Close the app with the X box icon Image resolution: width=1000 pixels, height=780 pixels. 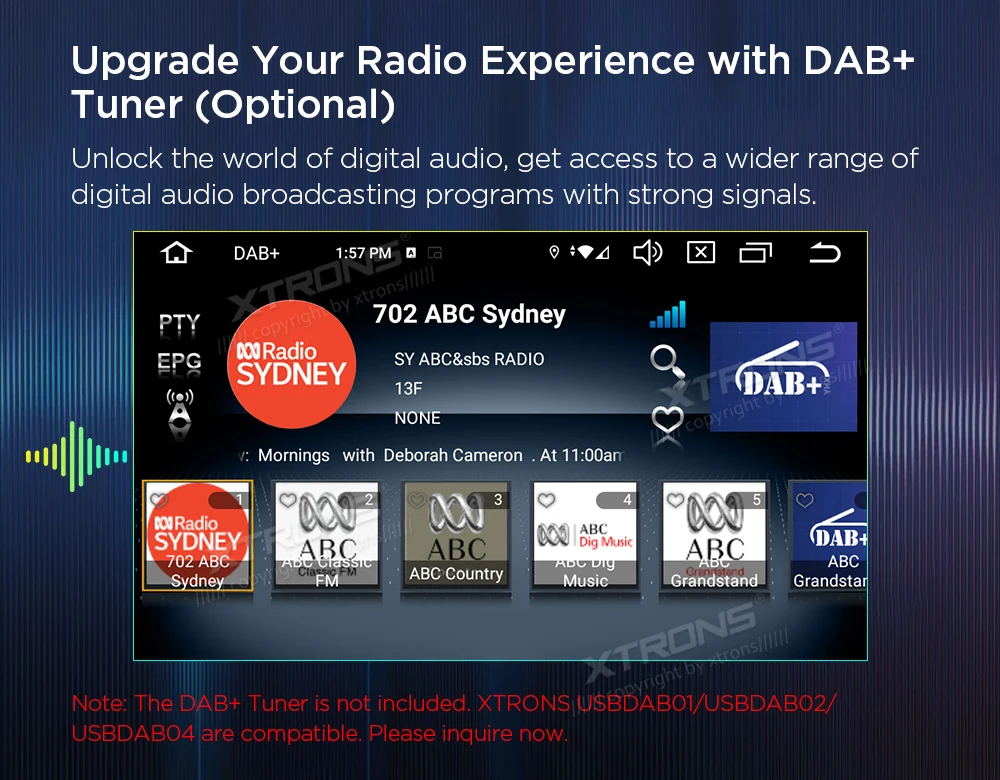701,253
